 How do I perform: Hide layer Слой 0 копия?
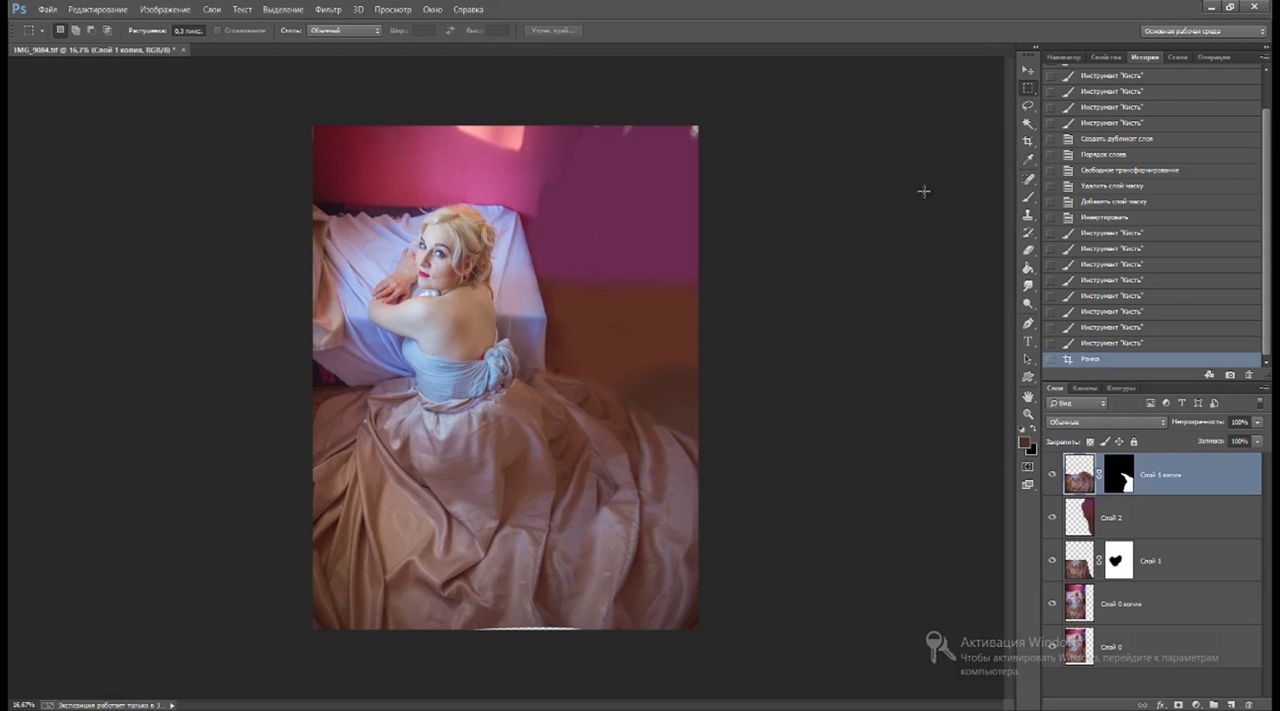click(x=1052, y=604)
